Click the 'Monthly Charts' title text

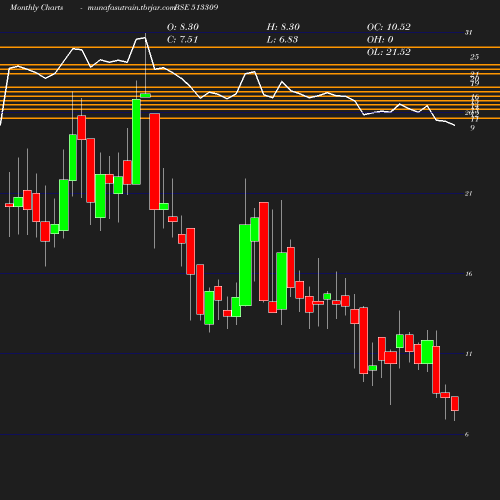(x=36, y=8)
